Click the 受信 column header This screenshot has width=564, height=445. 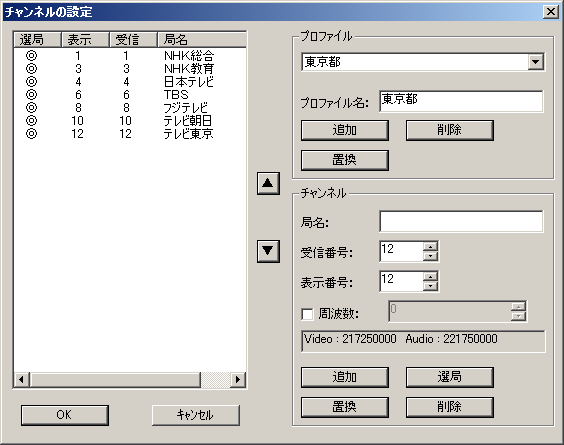coord(133,39)
